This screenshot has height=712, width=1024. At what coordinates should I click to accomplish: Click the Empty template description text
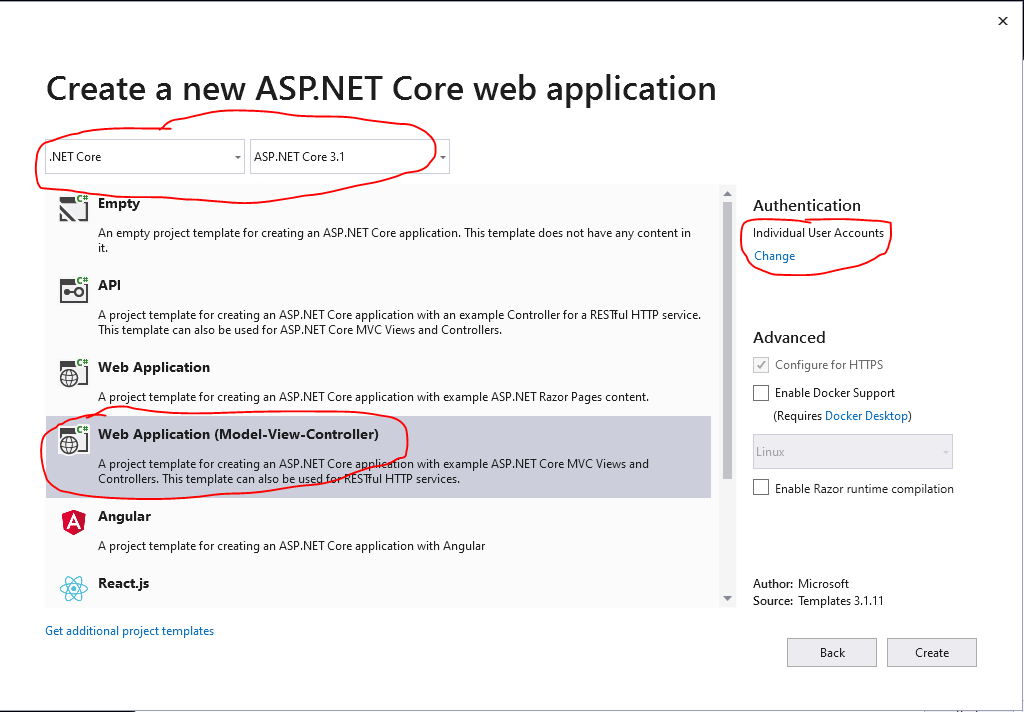coord(394,240)
